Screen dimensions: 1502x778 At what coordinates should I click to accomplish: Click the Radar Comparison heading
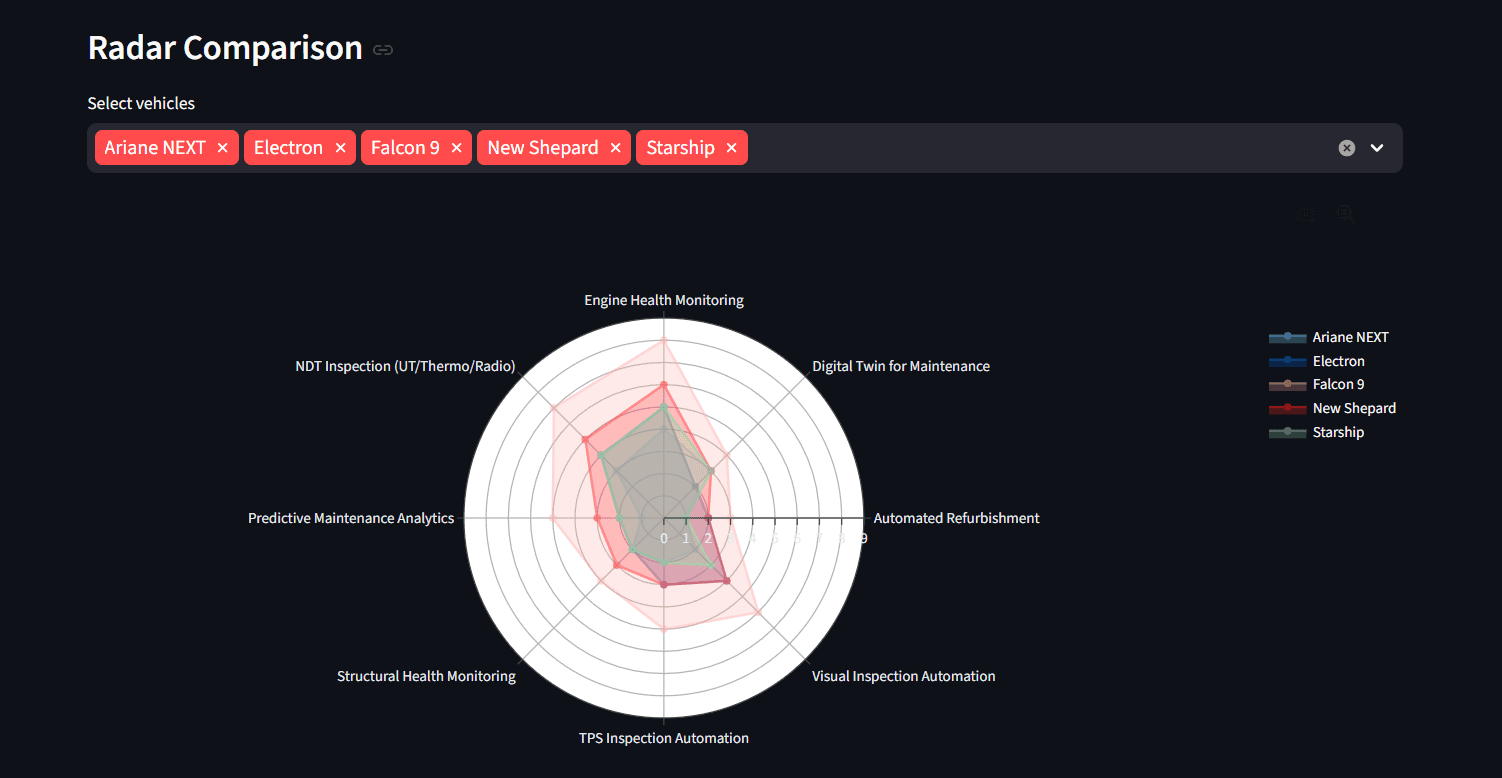coord(225,48)
